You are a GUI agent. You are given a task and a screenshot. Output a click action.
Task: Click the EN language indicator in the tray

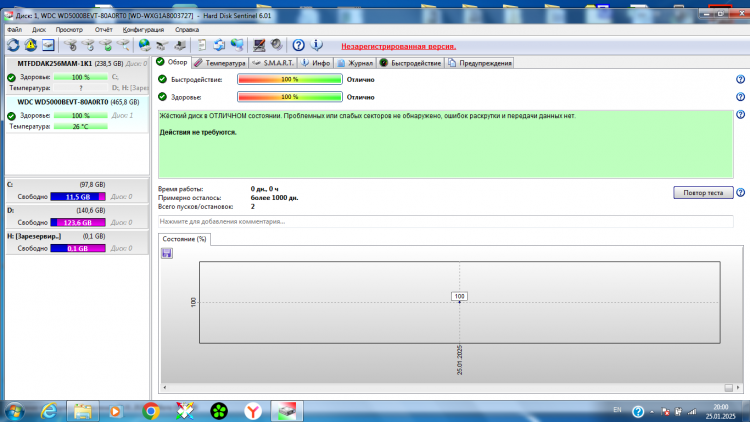(617, 410)
